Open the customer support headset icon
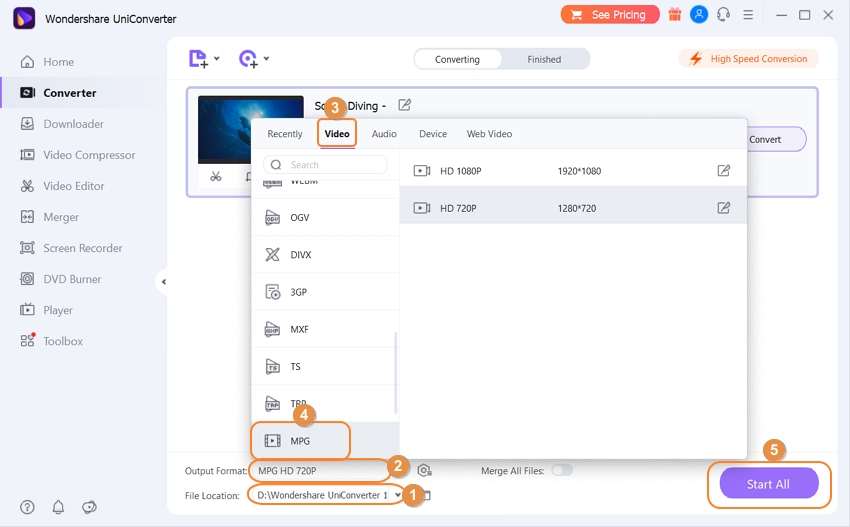This screenshot has height=527, width=850. 723,15
